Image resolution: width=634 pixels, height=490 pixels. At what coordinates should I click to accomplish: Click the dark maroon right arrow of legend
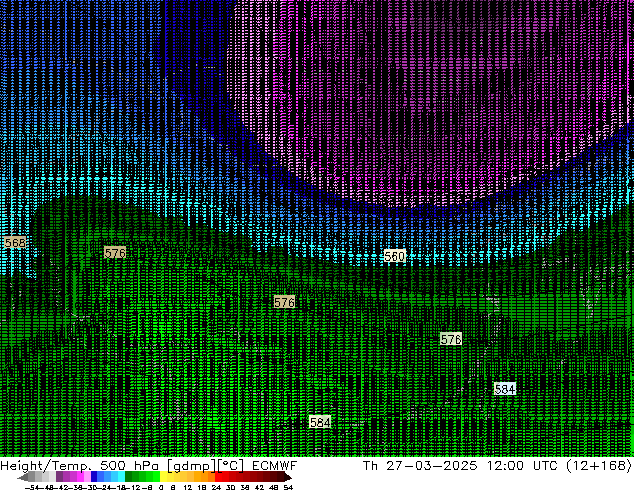[x=287, y=478]
